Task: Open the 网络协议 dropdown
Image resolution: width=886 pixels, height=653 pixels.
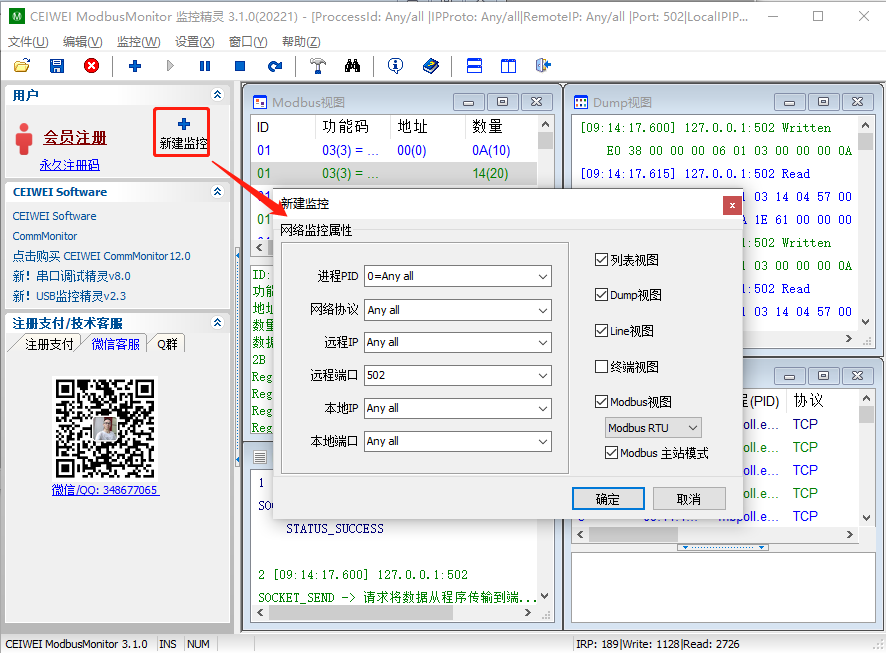Action: (543, 310)
